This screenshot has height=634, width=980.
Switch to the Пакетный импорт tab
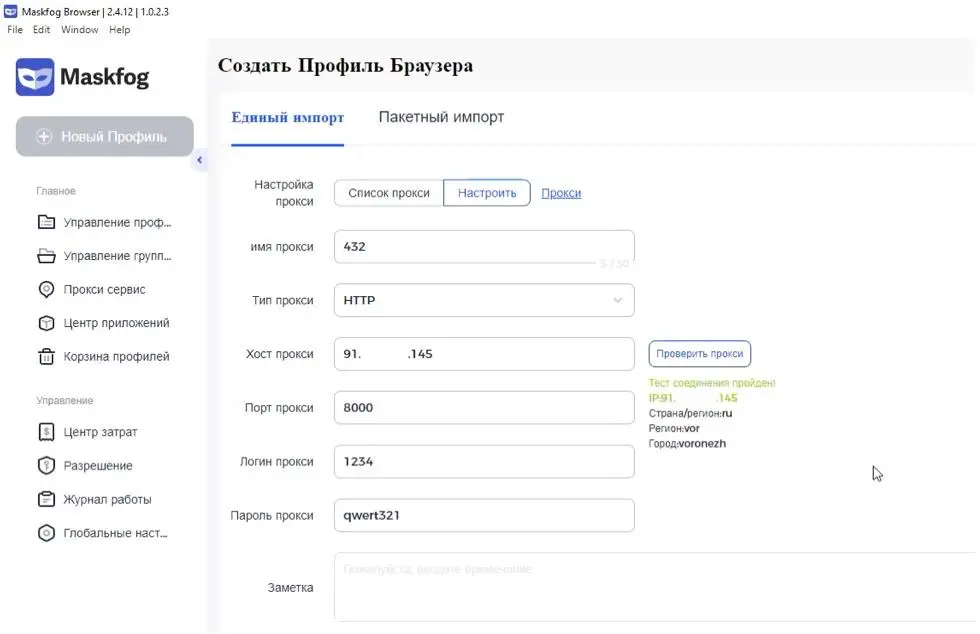point(440,116)
